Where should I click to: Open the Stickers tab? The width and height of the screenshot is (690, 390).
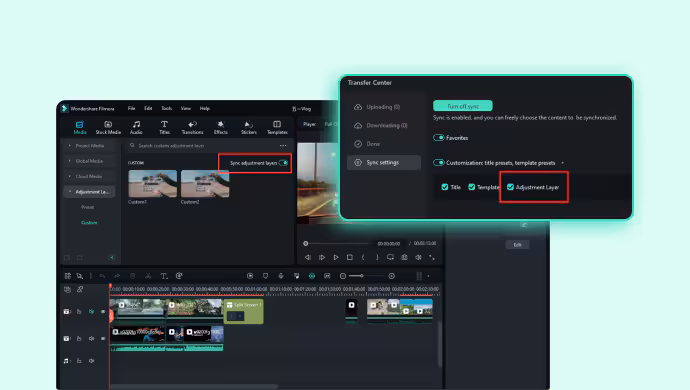point(249,127)
